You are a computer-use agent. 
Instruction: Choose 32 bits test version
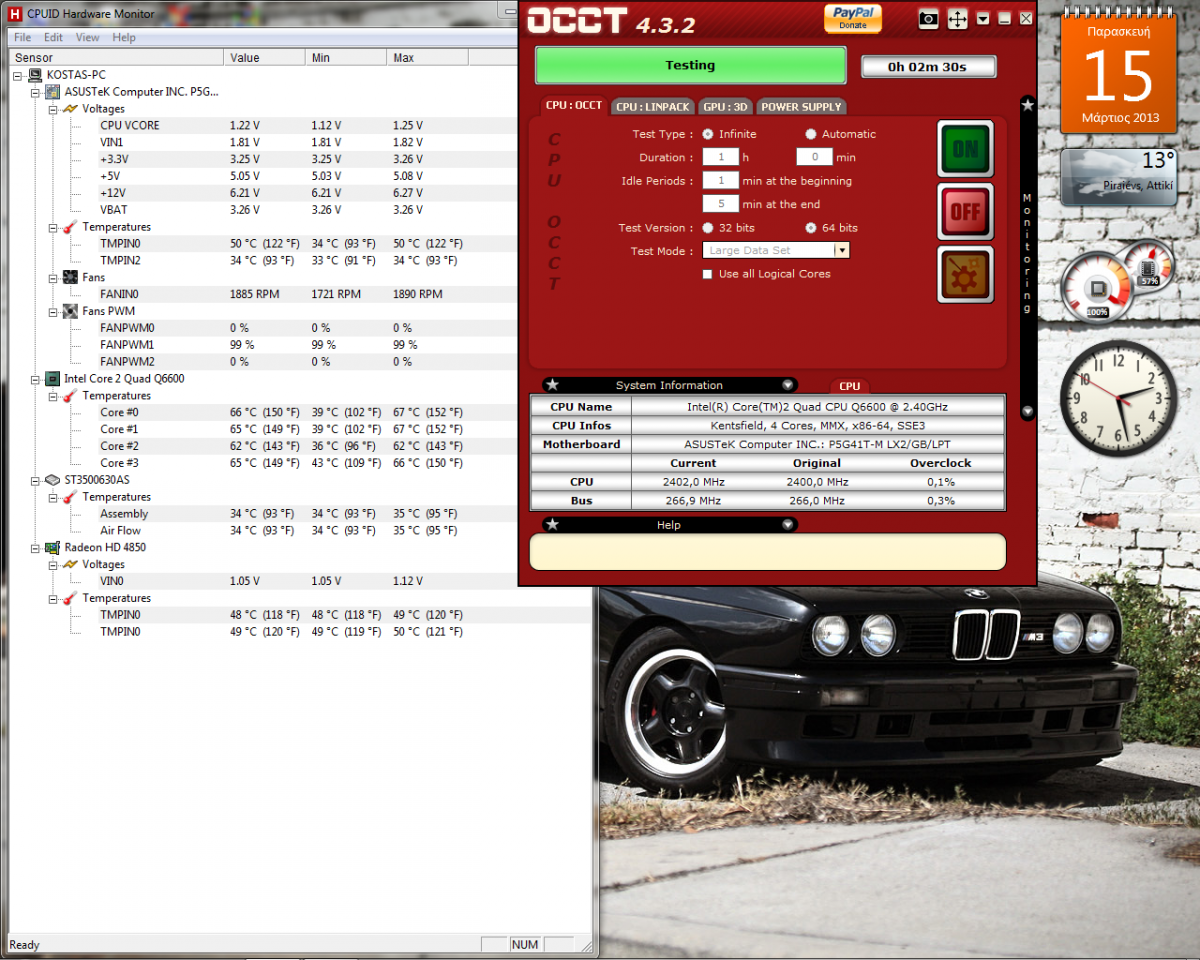708,228
